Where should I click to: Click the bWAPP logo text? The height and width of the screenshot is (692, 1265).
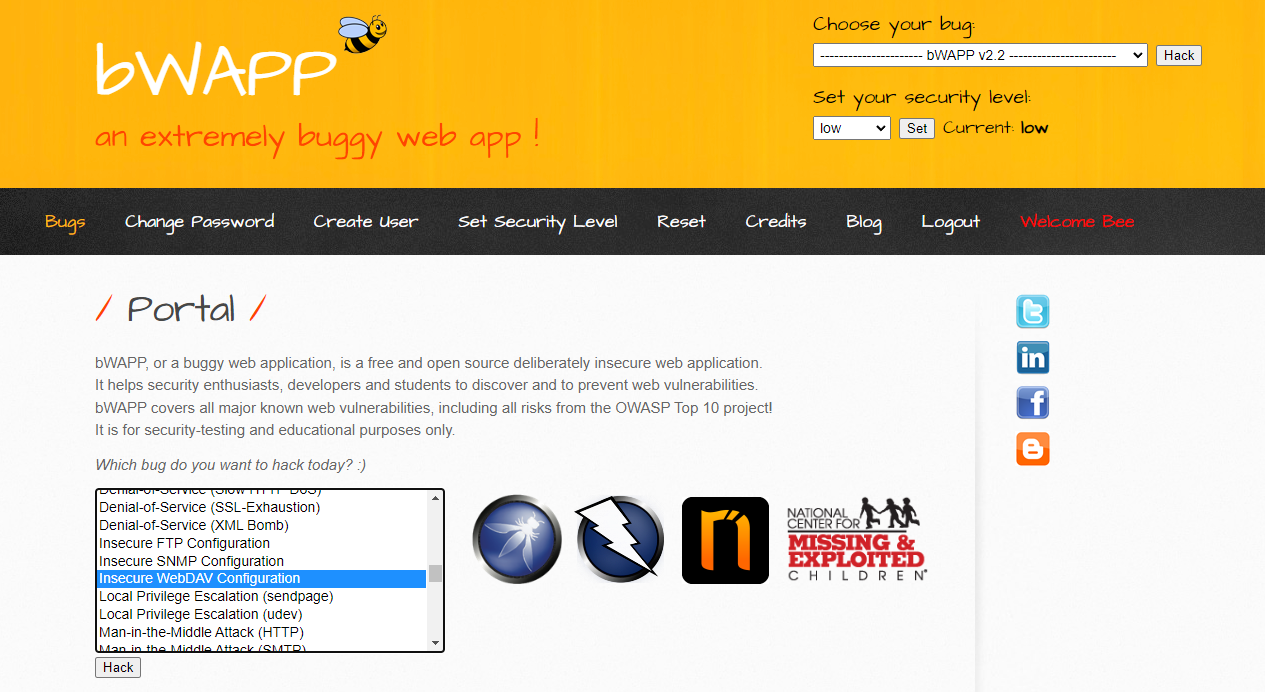pyautogui.click(x=215, y=70)
